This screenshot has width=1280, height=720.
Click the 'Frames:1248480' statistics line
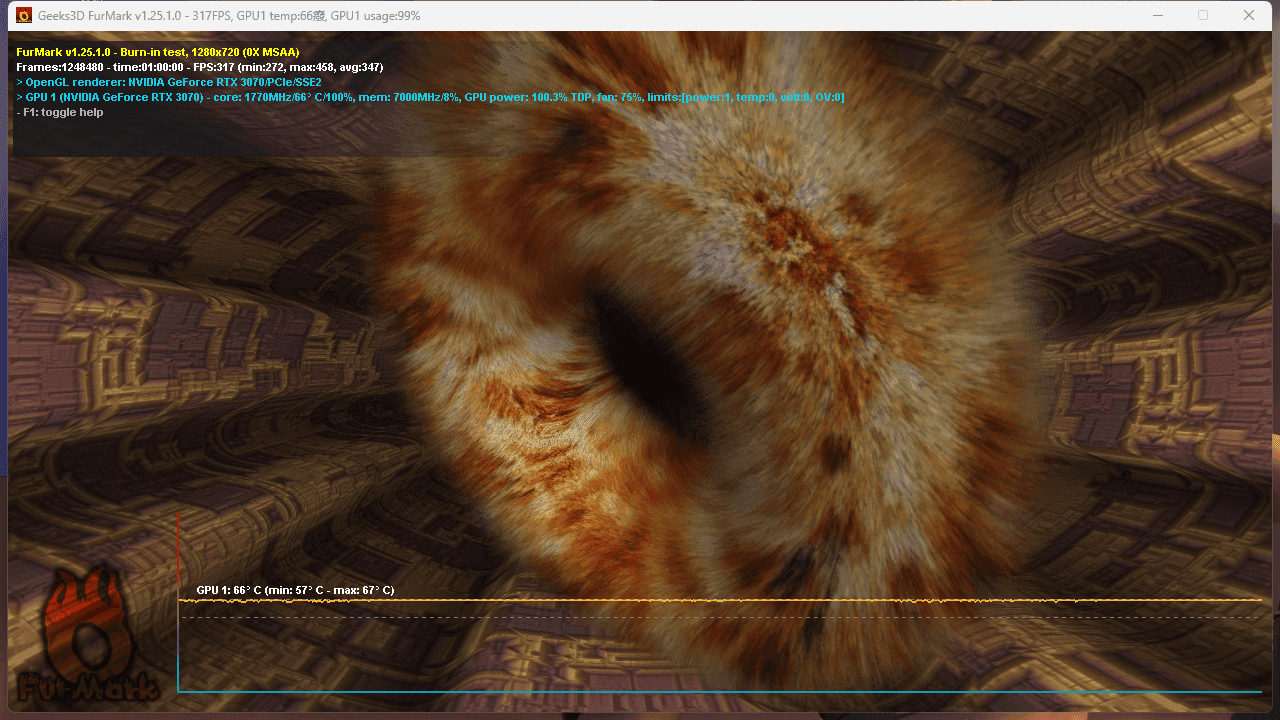click(x=200, y=67)
